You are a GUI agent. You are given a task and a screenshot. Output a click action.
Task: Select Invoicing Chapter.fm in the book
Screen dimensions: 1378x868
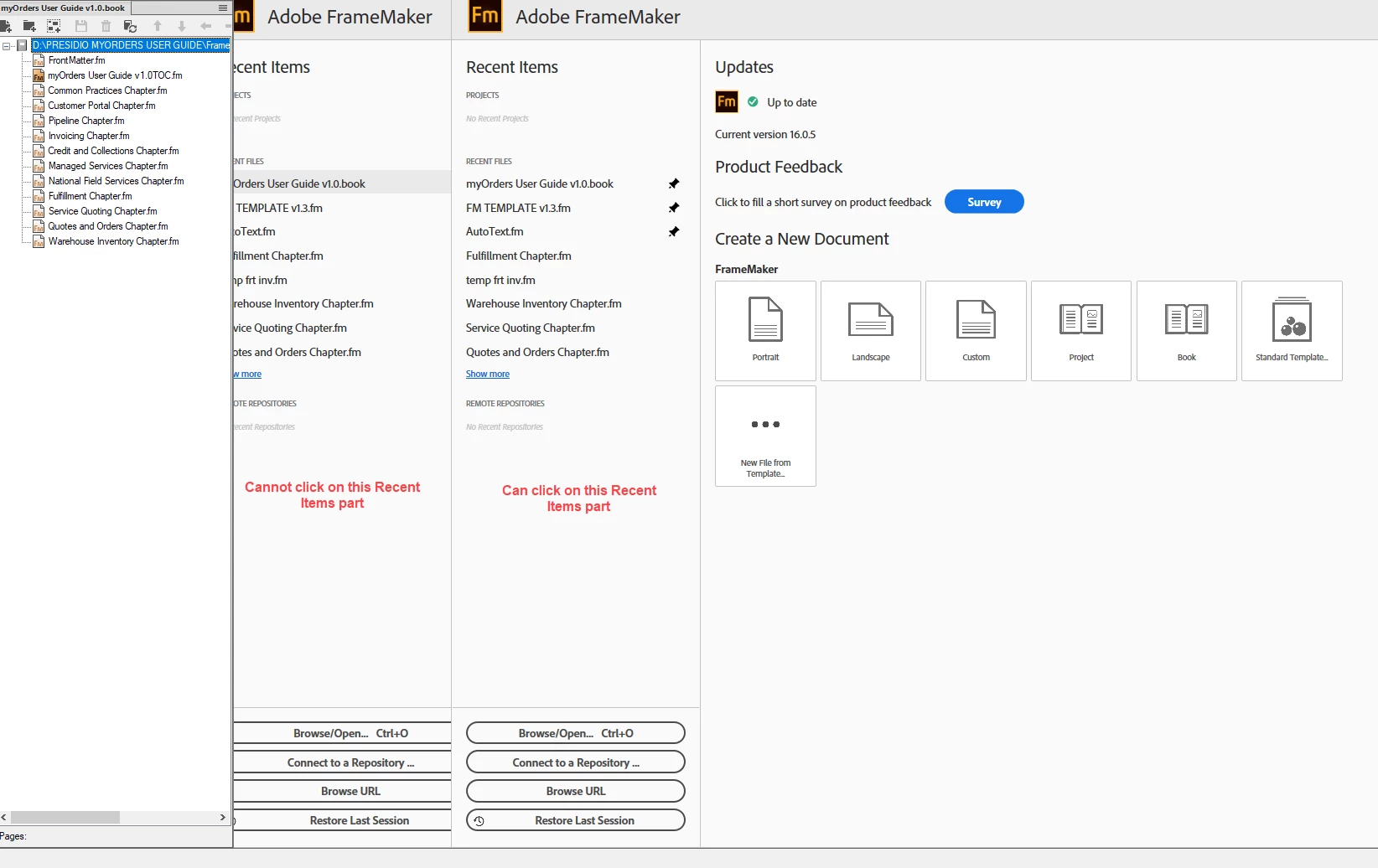[x=89, y=136]
